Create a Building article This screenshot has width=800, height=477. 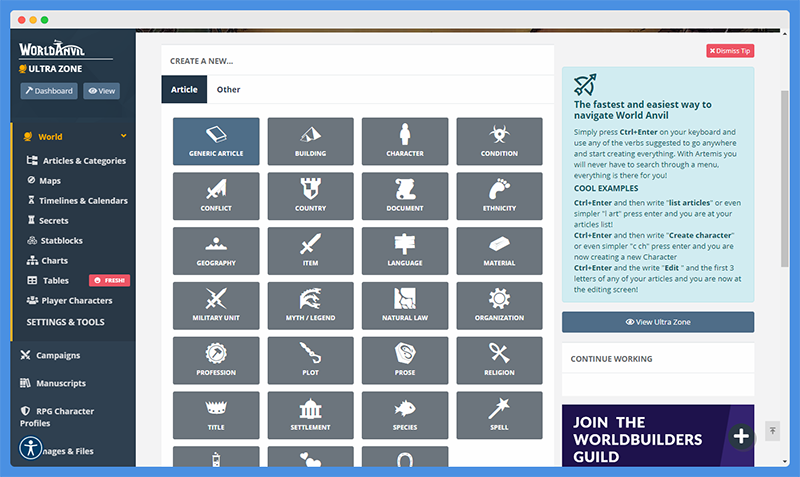[310, 141]
